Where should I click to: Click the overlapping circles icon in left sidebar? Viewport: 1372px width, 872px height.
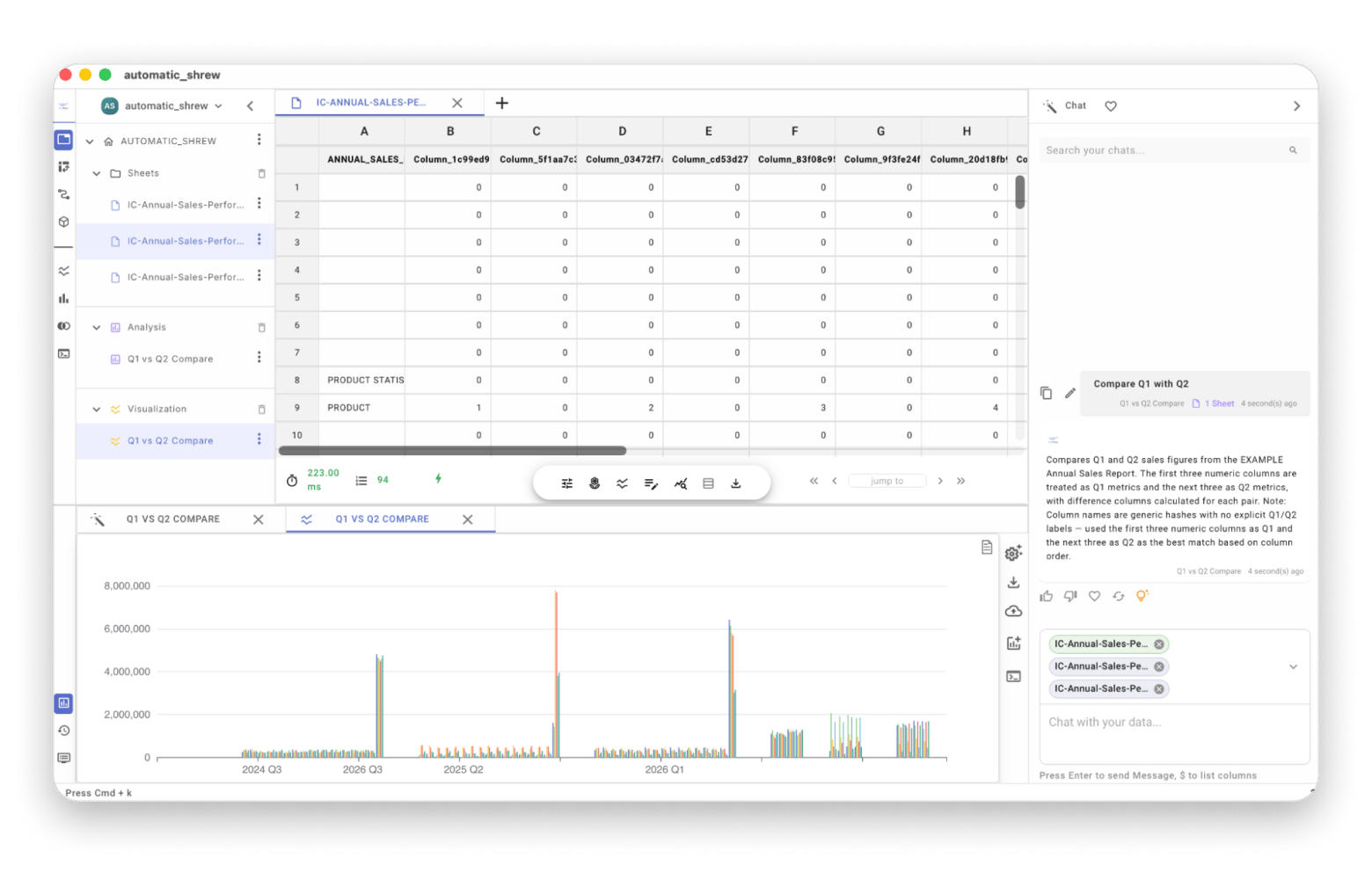[63, 326]
